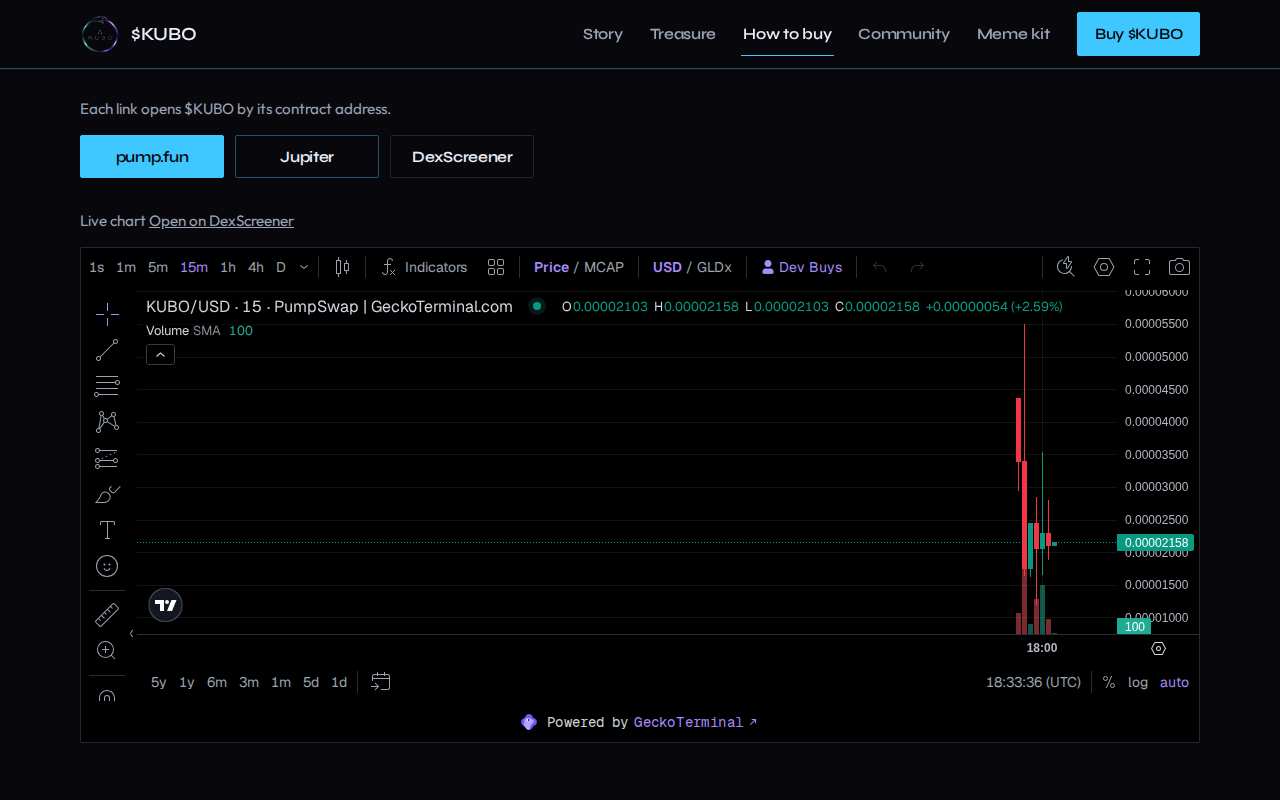1280x800 pixels.
Task: Open the Story nav tab
Action: tap(603, 34)
